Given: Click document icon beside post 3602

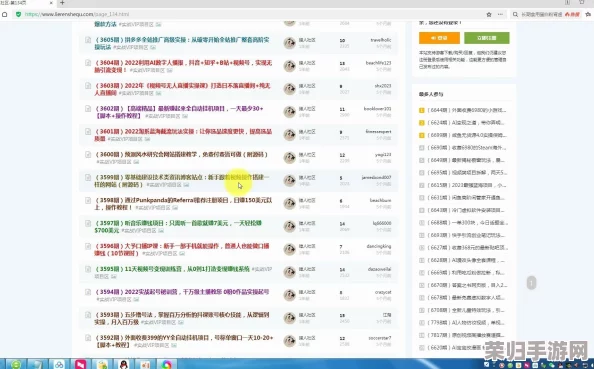Looking at the screenshot, I should pyautogui.click(x=88, y=109).
